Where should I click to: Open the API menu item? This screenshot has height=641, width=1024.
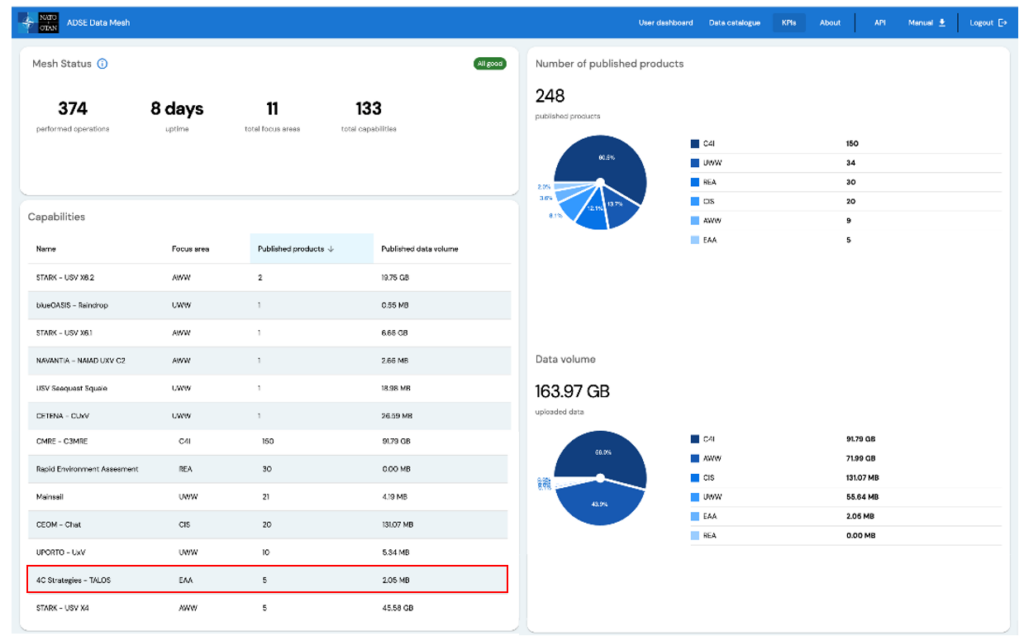[880, 22]
